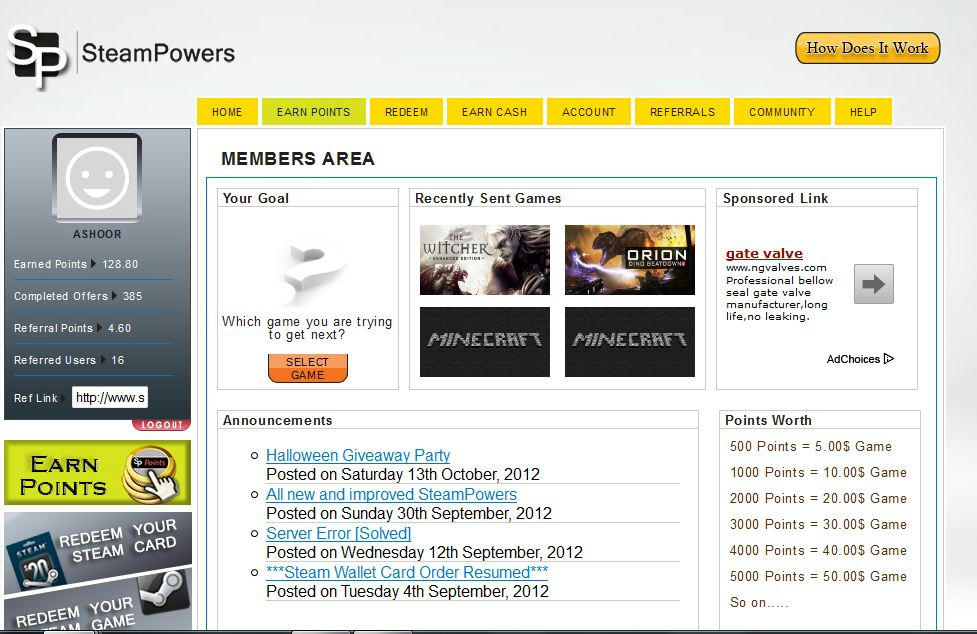Click 3000 Points = 30.00$ Game row

[818, 524]
